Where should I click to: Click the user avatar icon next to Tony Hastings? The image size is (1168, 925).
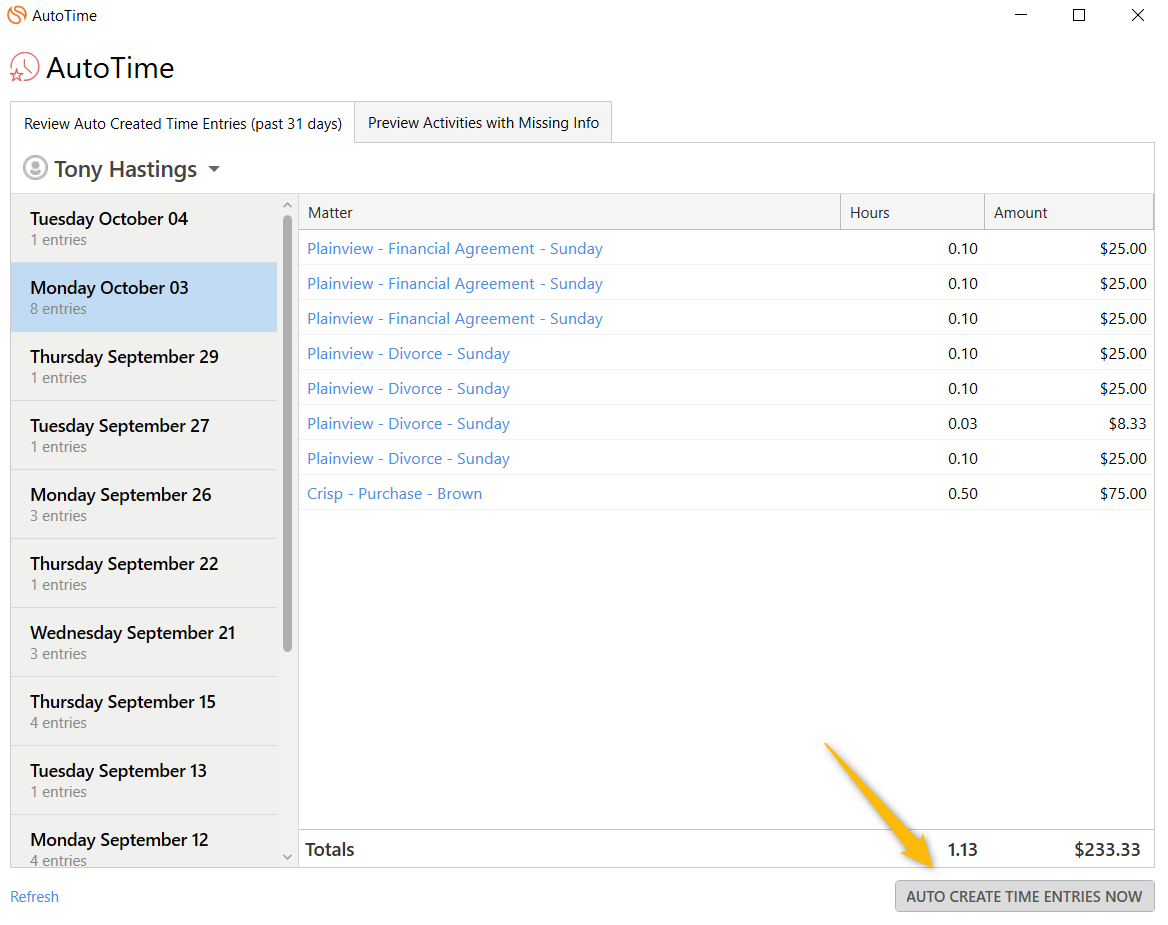[x=35, y=168]
